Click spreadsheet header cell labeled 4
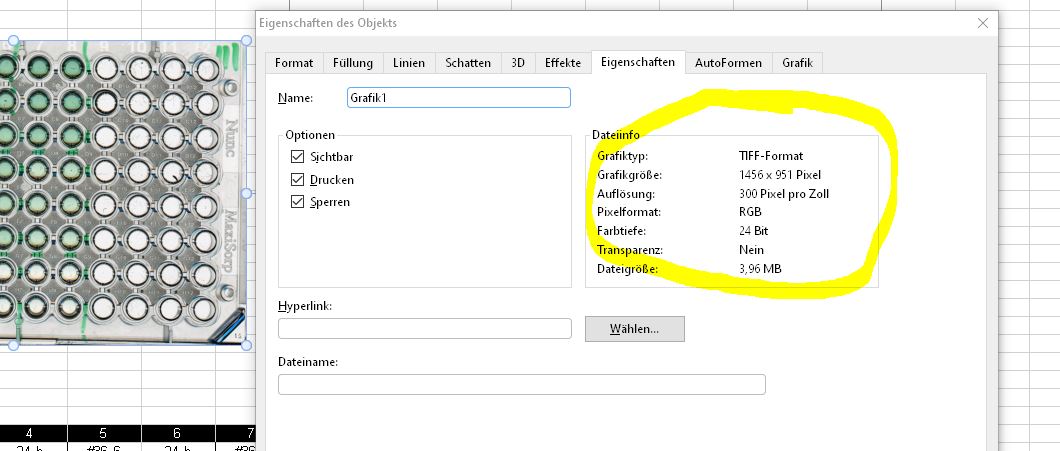 pos(30,433)
